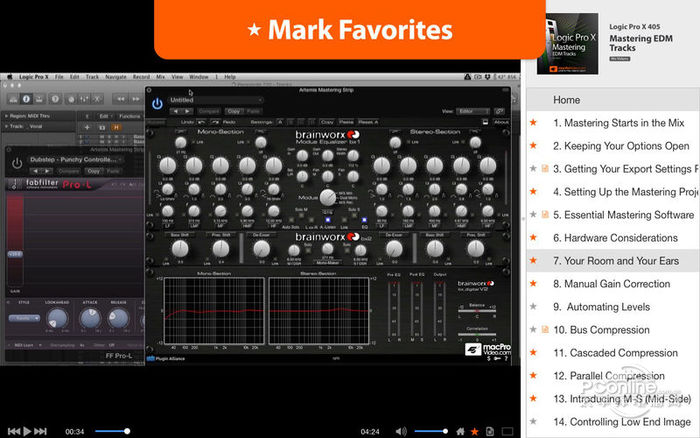This screenshot has height=438, width=700.
Task: Open the Logic Mixer toolbar icon
Action: tap(83, 99)
